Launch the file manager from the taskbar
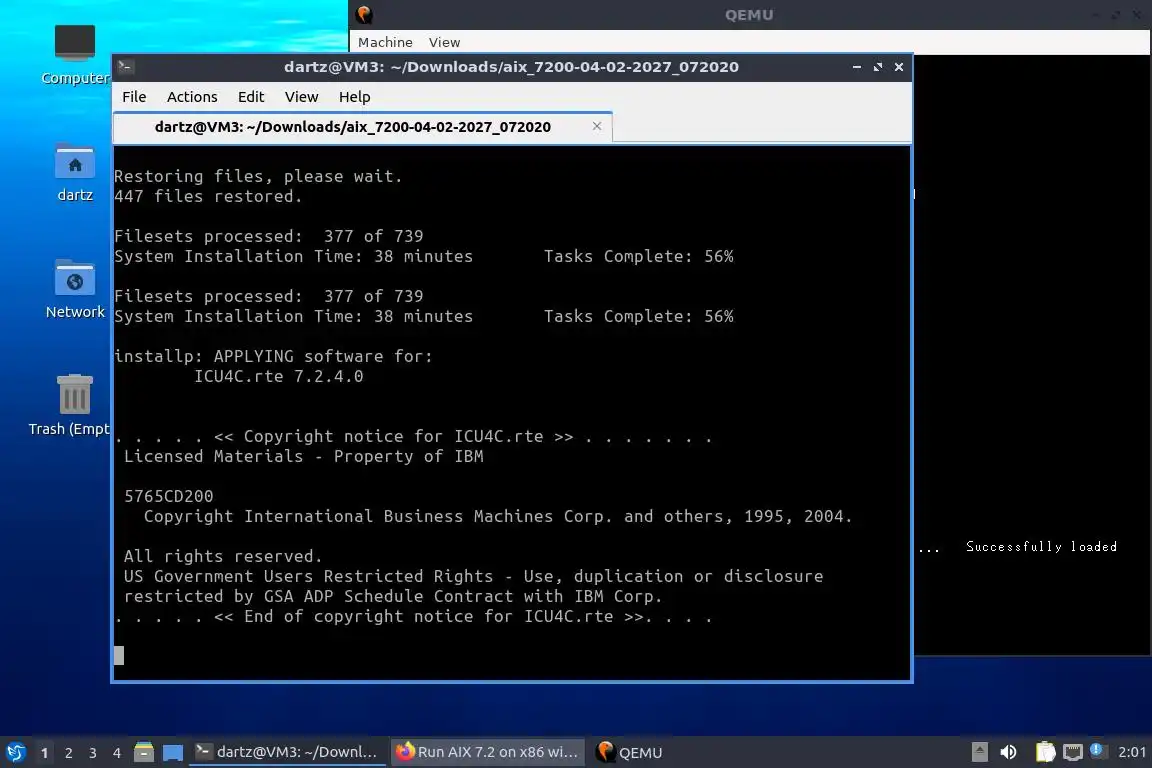The image size is (1152, 768). coord(144,752)
